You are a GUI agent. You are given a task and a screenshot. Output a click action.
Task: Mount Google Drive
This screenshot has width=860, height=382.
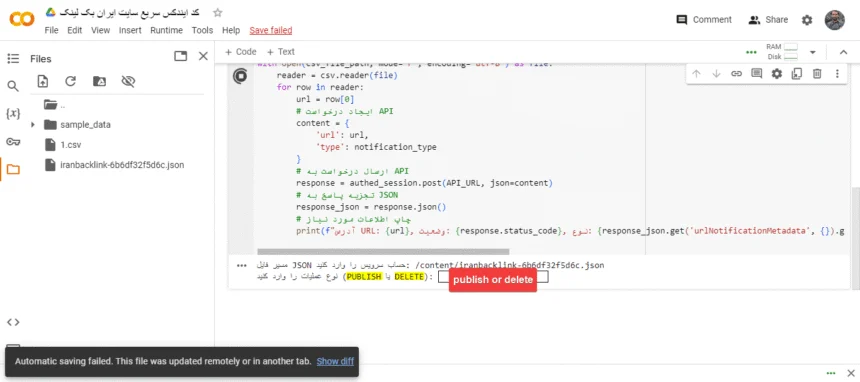point(99,81)
